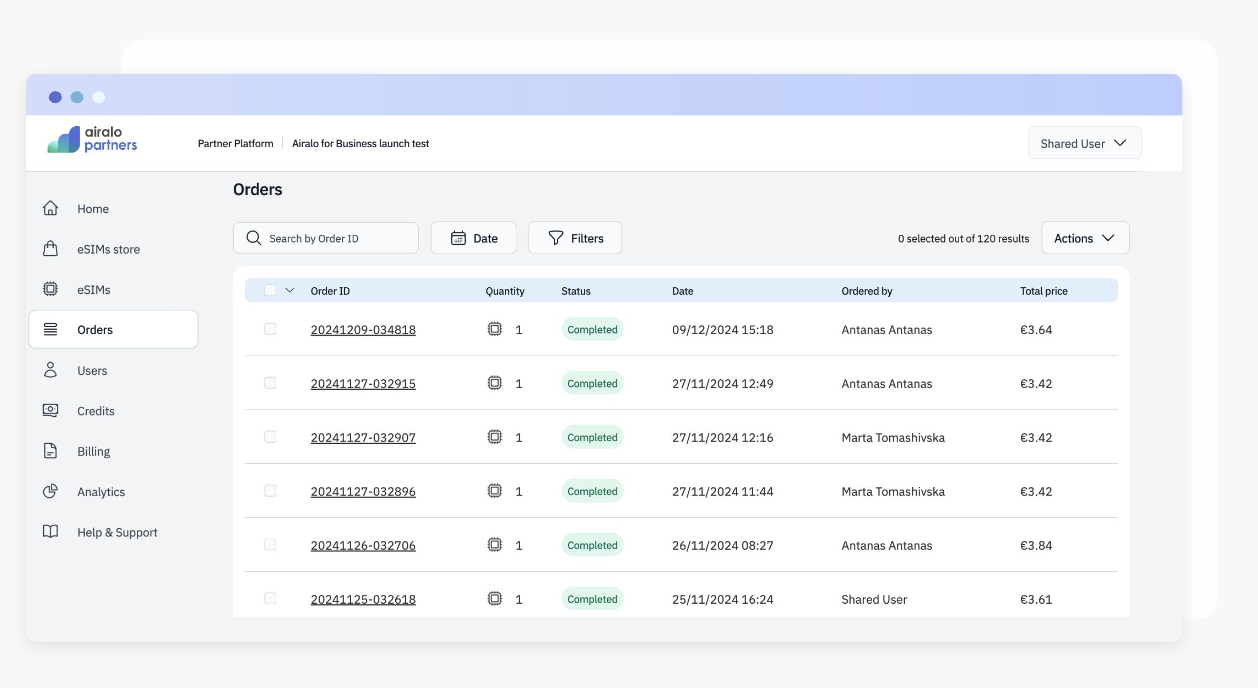Click chip icon in order 20241127-032915 row
Image resolution: width=1258 pixels, height=688 pixels.
[x=494, y=383]
